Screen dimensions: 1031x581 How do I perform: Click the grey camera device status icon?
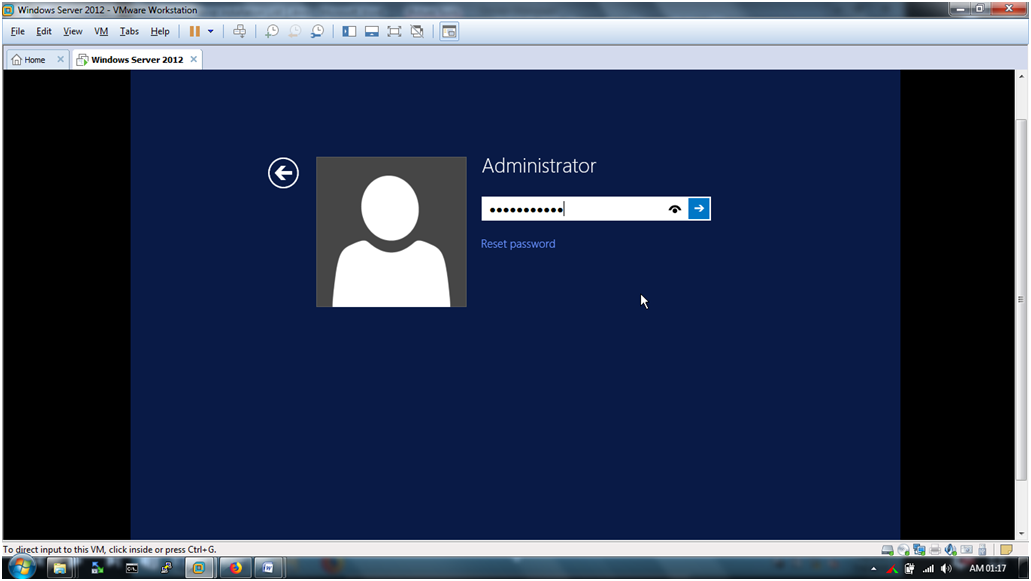967,549
